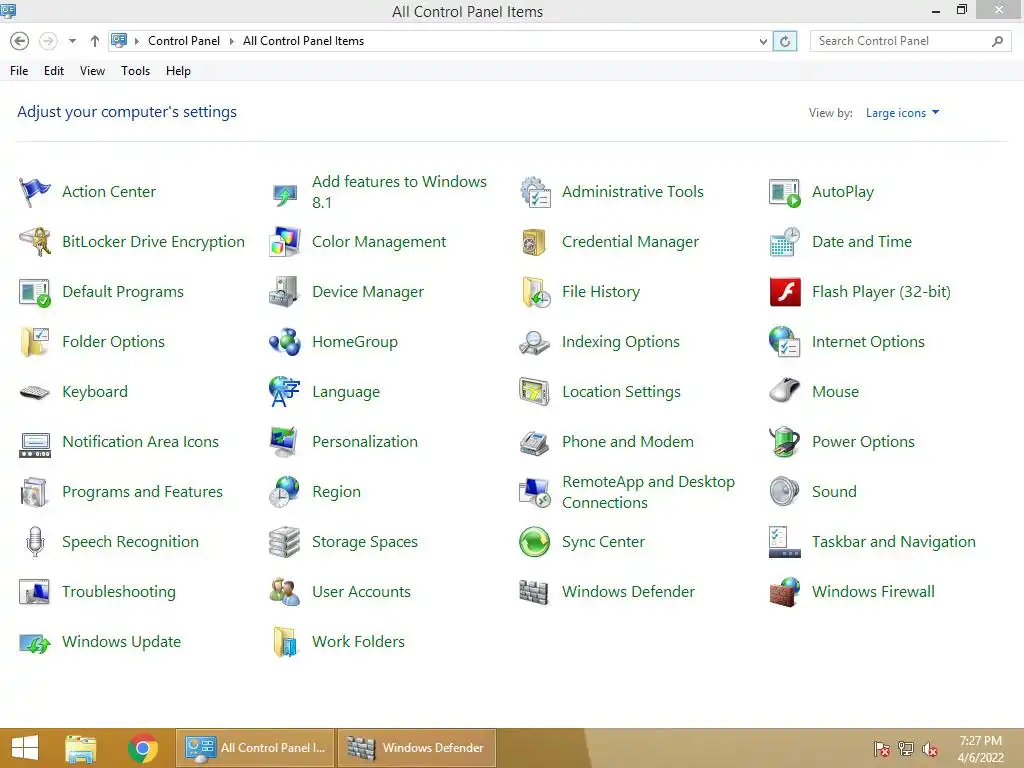Click the User Accounts icon
This screenshot has width=1024, height=768.
coord(285,592)
